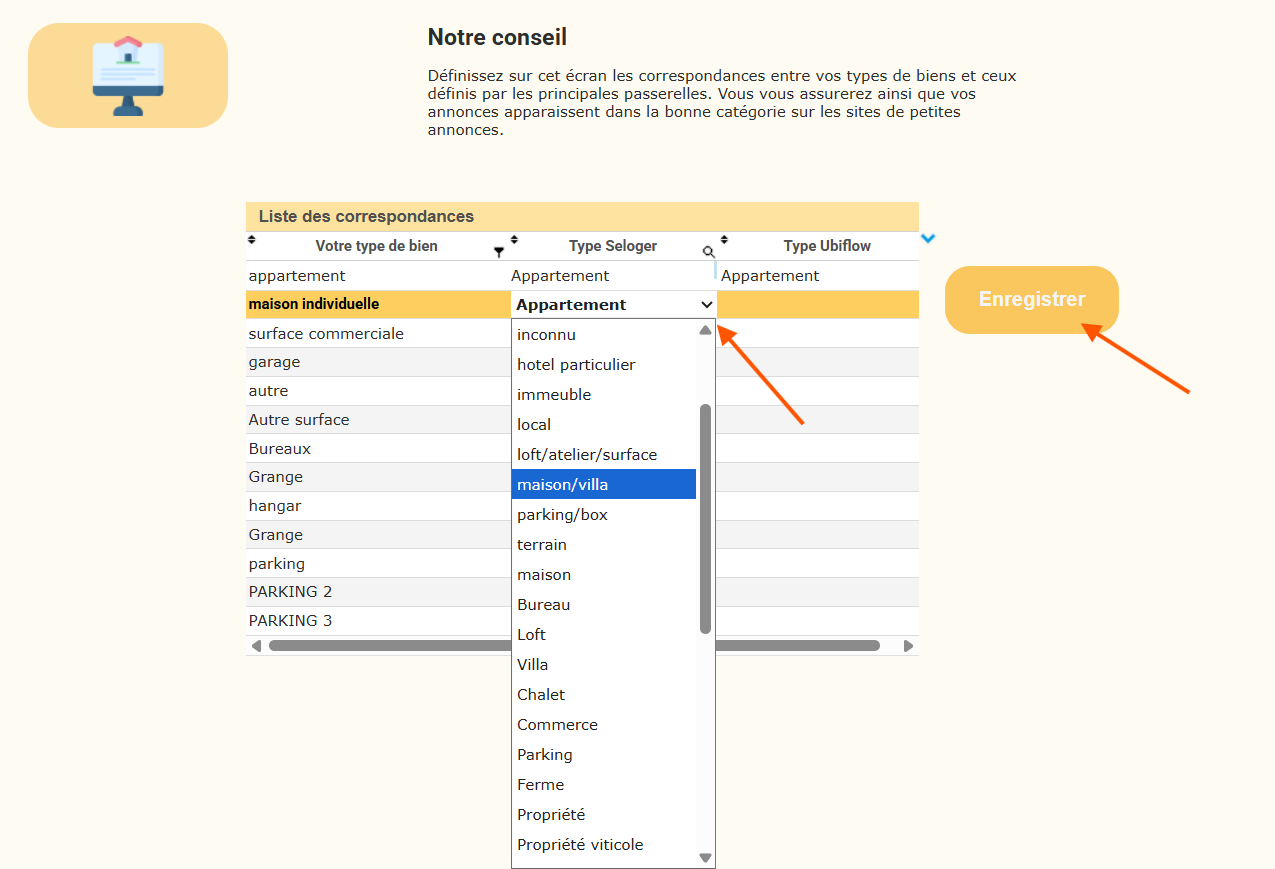Select the PARKING 3 row
The width and height of the screenshot is (1275, 869).
click(290, 621)
